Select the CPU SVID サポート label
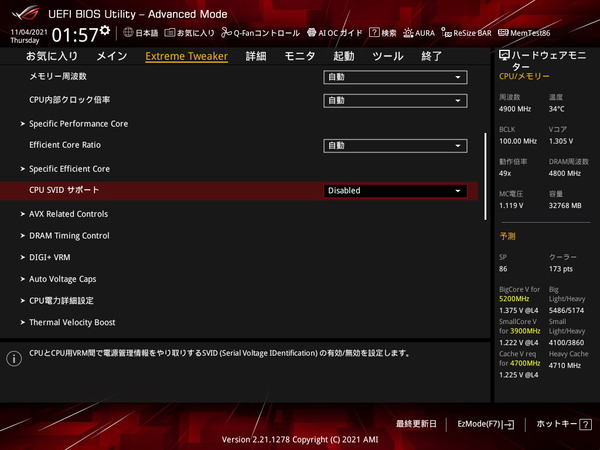The height and width of the screenshot is (450, 600). click(64, 190)
